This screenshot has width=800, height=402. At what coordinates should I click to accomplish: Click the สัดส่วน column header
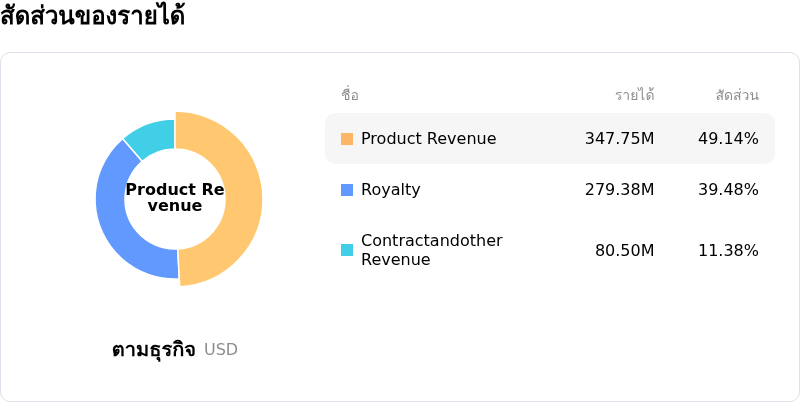tap(737, 95)
